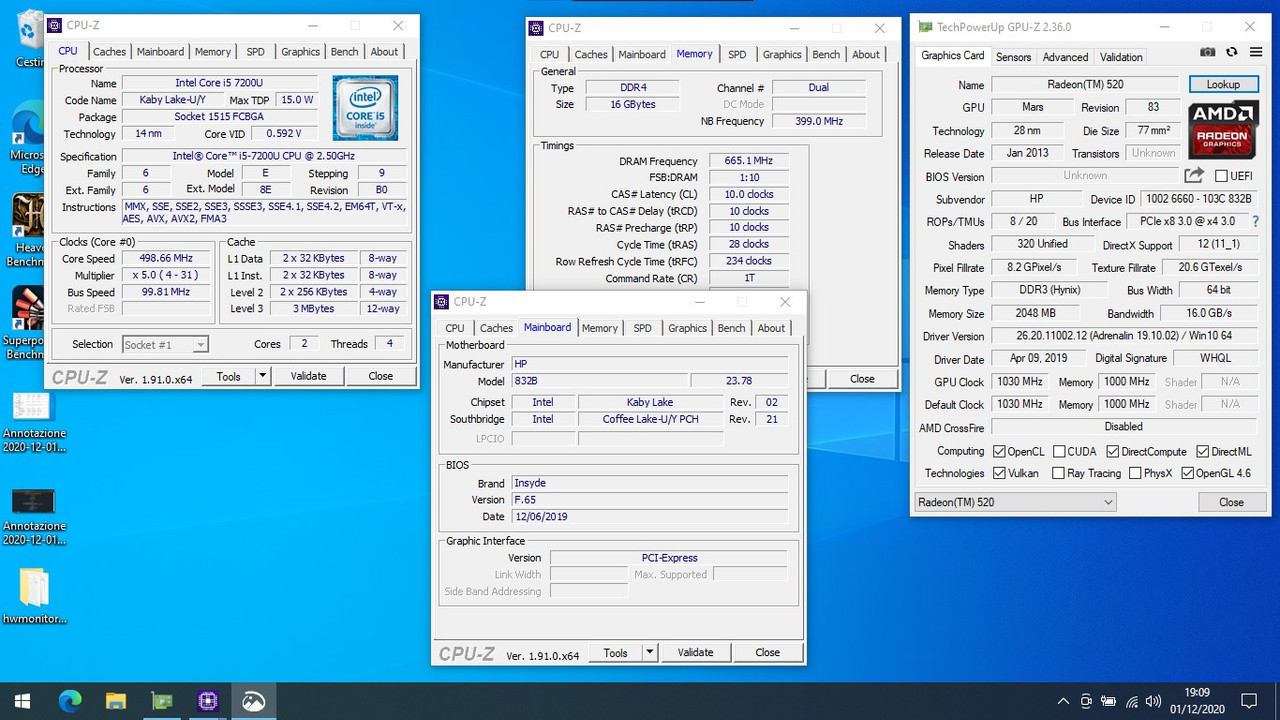
Task: Switch to the Advanced tab in GPU-Z
Action: point(1065,57)
